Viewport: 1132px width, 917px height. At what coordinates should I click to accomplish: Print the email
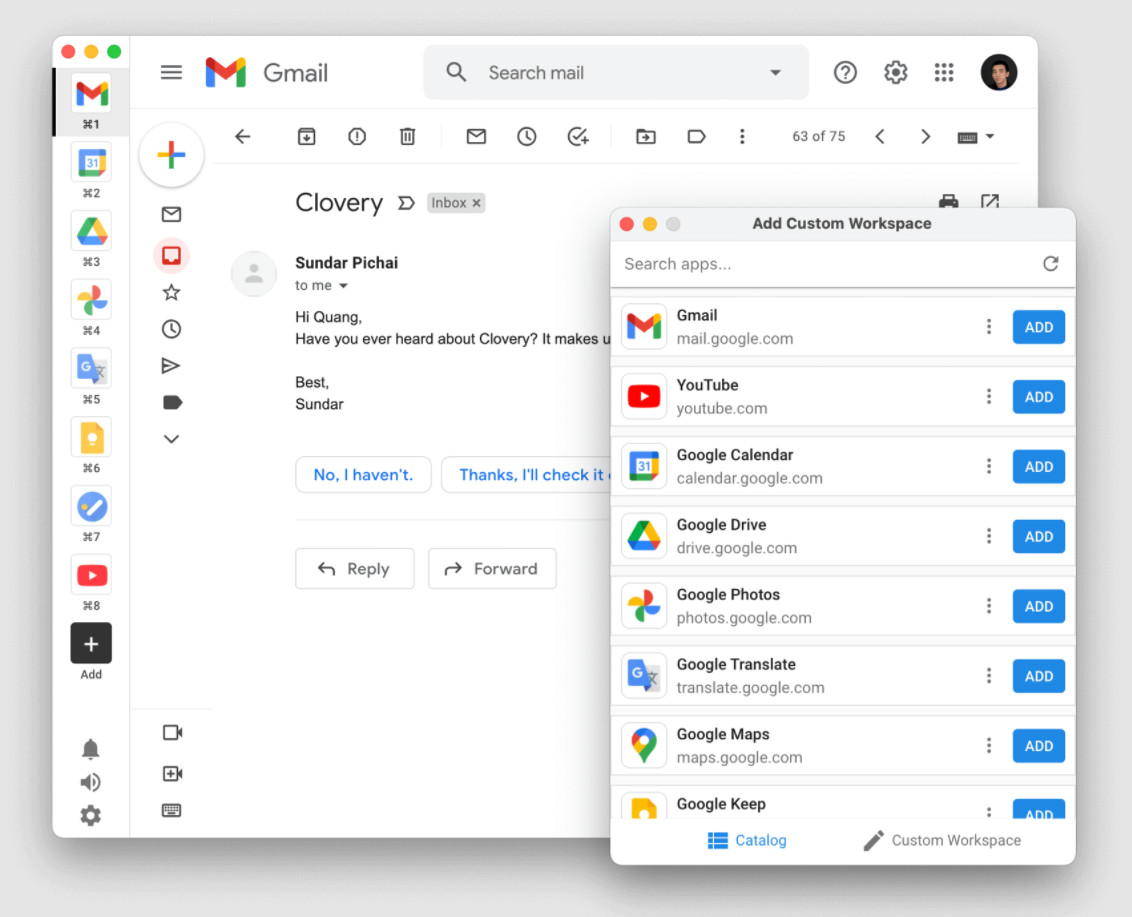[x=949, y=202]
